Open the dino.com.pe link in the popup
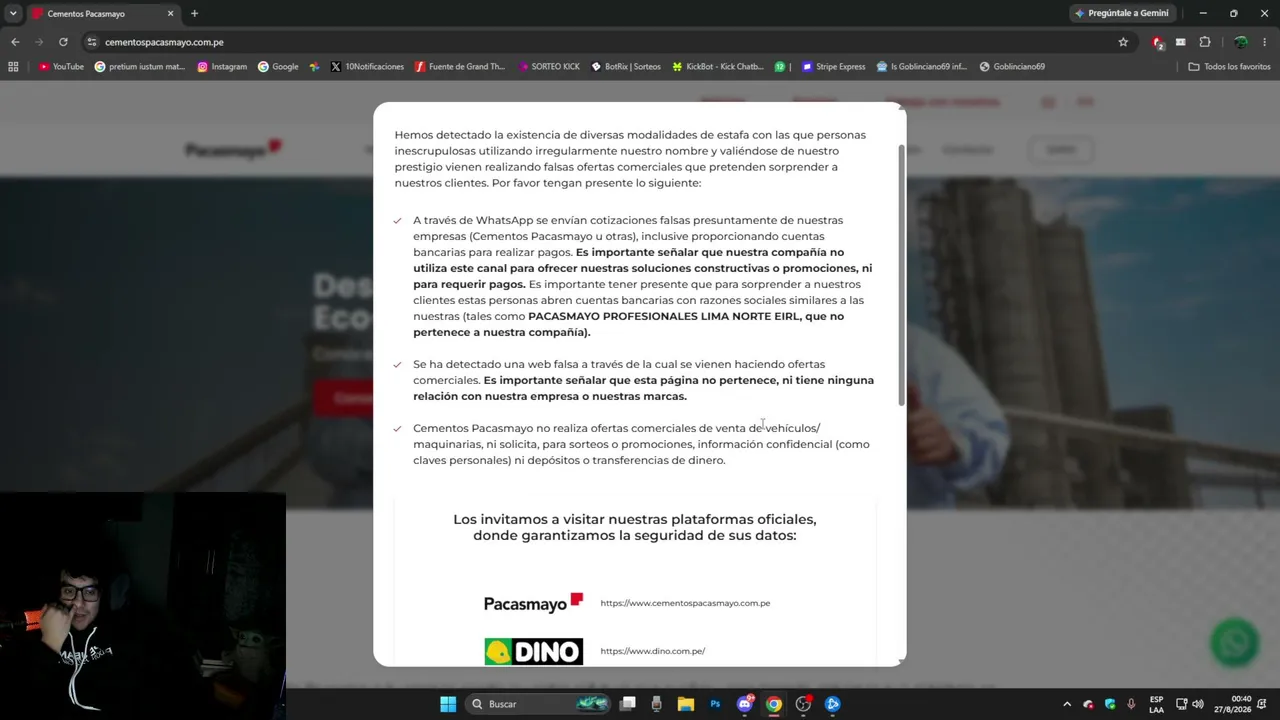The height and width of the screenshot is (720, 1280). 652,651
